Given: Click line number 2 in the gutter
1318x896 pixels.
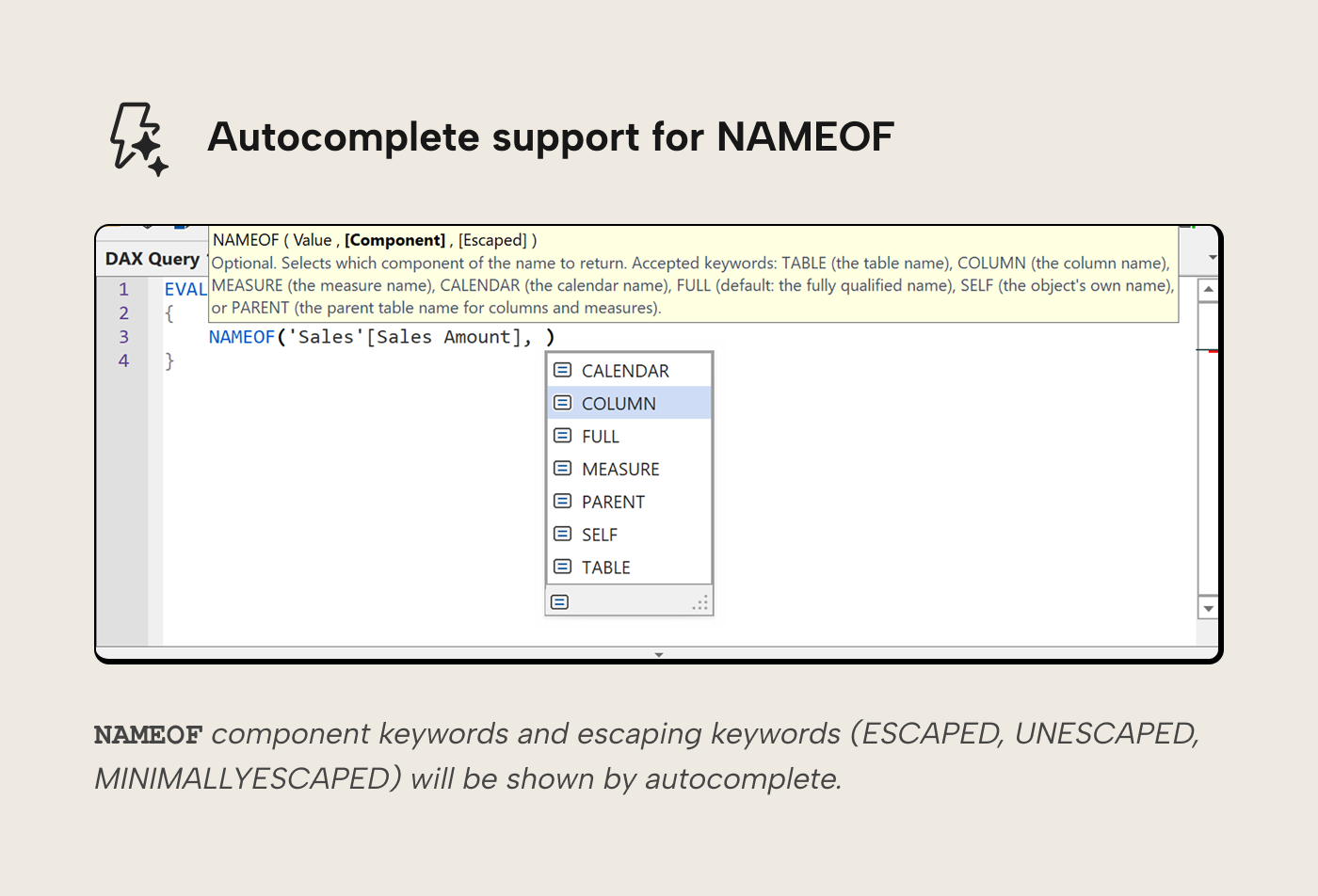Looking at the screenshot, I should 123,312.
